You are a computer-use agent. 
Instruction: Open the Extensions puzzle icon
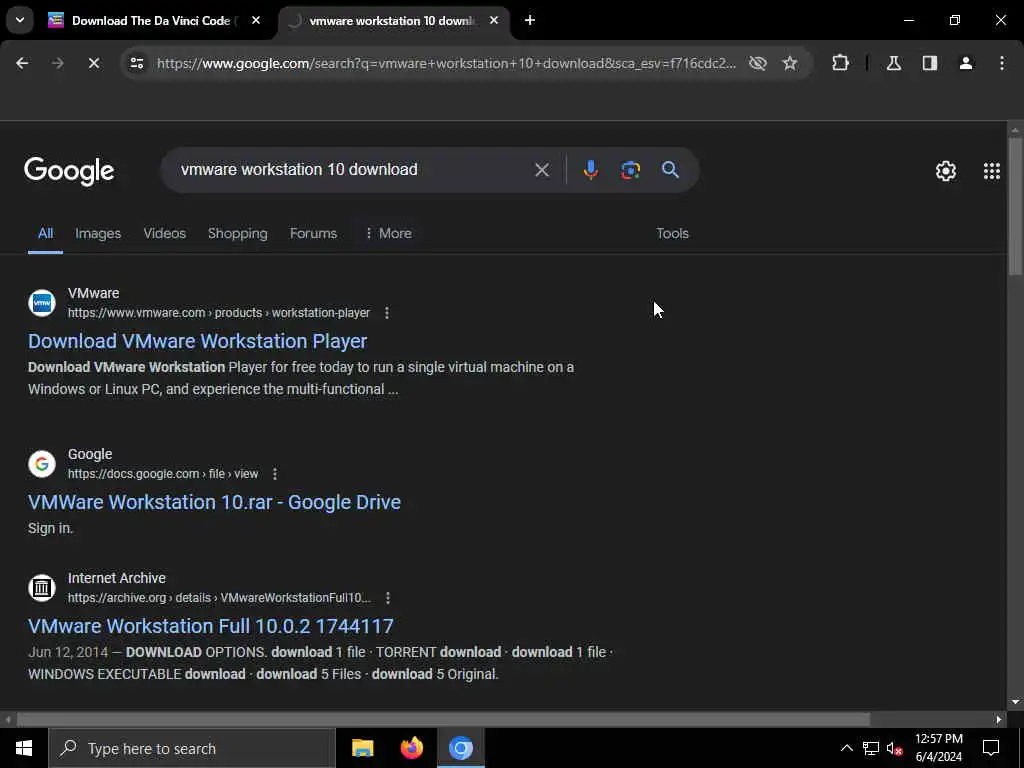pyautogui.click(x=840, y=63)
